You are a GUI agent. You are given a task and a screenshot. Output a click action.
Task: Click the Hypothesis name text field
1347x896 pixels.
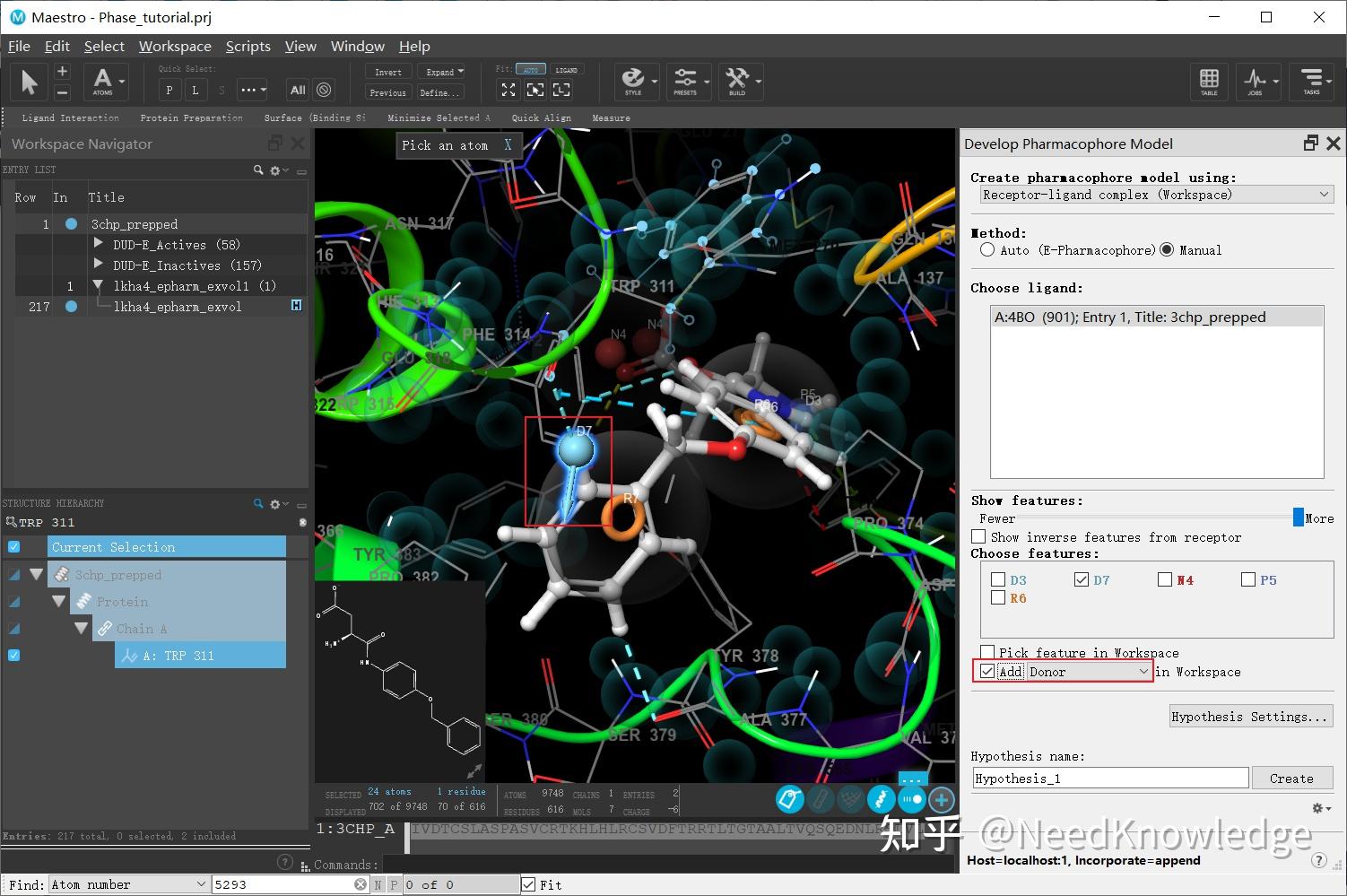[1109, 778]
